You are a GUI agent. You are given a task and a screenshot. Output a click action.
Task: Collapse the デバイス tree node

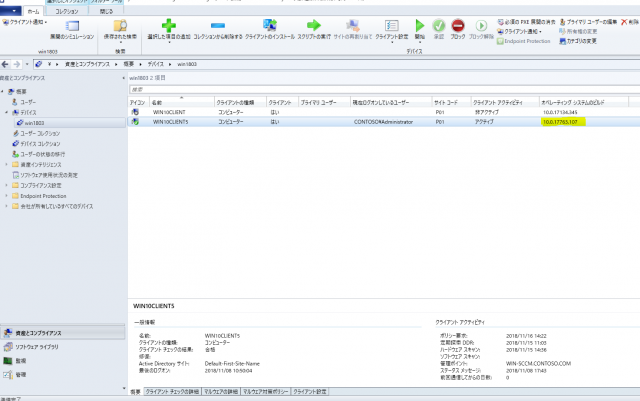[8, 112]
